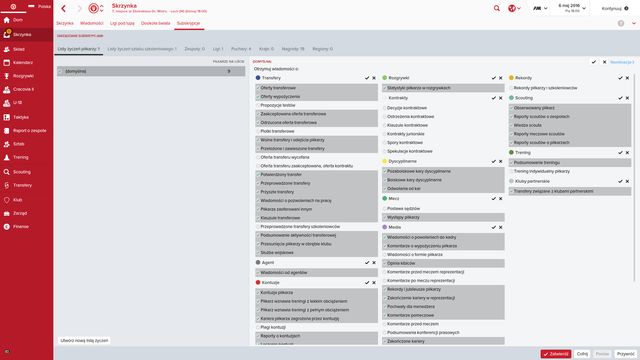
Task: Enable Trening indywidualny piłkarzy checkbox
Action: point(511,171)
